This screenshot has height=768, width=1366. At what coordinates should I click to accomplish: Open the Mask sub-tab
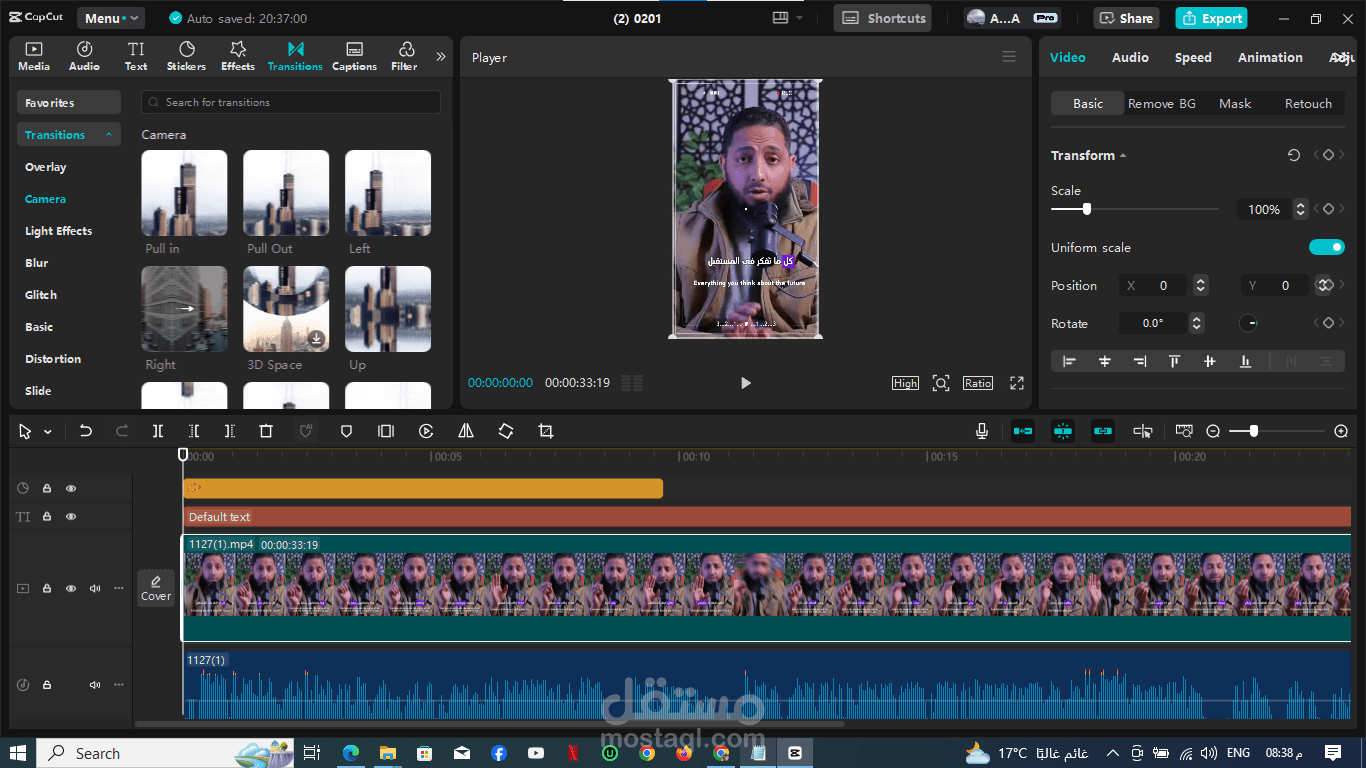(1235, 103)
